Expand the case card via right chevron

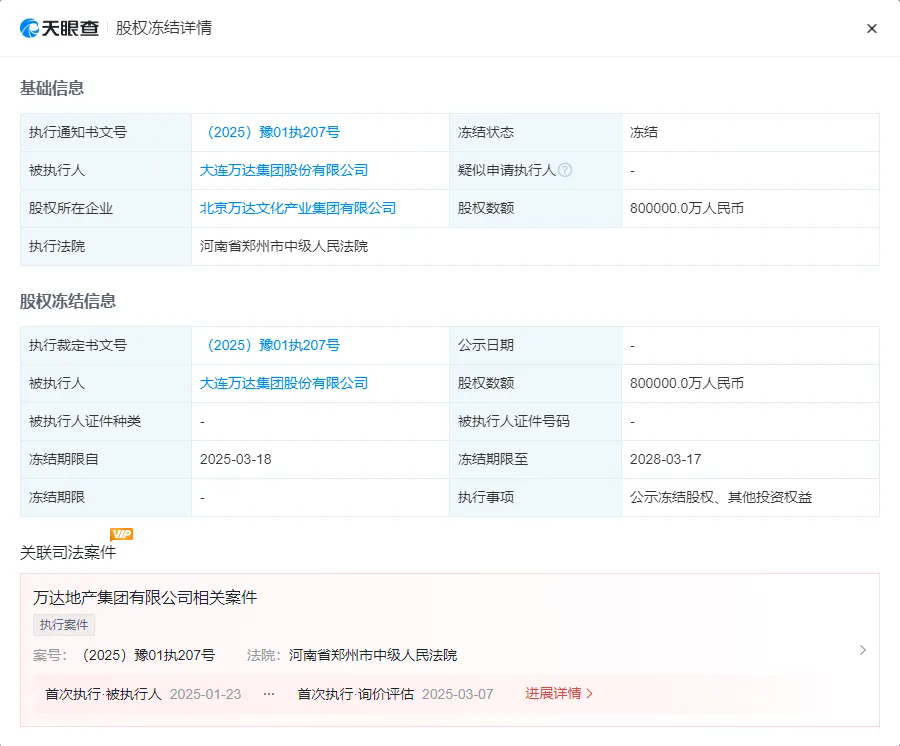tap(862, 650)
